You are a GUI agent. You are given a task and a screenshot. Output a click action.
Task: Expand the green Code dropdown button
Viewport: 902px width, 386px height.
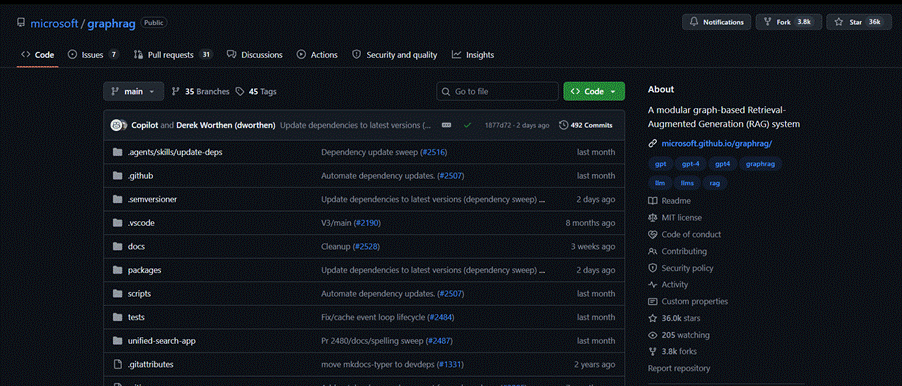pos(594,91)
